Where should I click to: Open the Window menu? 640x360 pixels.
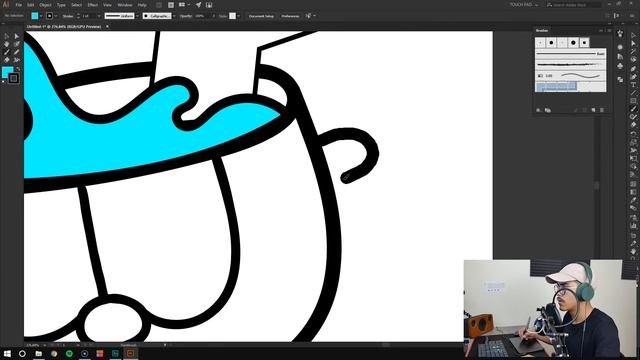tap(124, 5)
